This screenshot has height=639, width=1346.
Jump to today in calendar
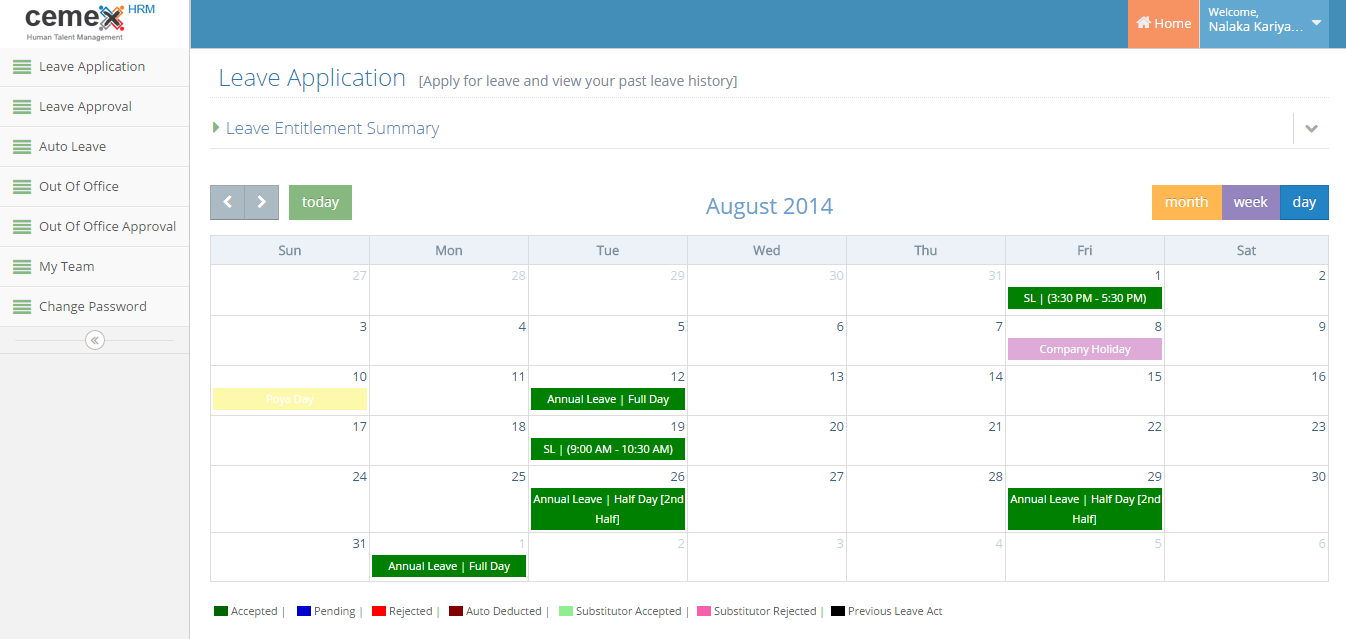tap(320, 202)
